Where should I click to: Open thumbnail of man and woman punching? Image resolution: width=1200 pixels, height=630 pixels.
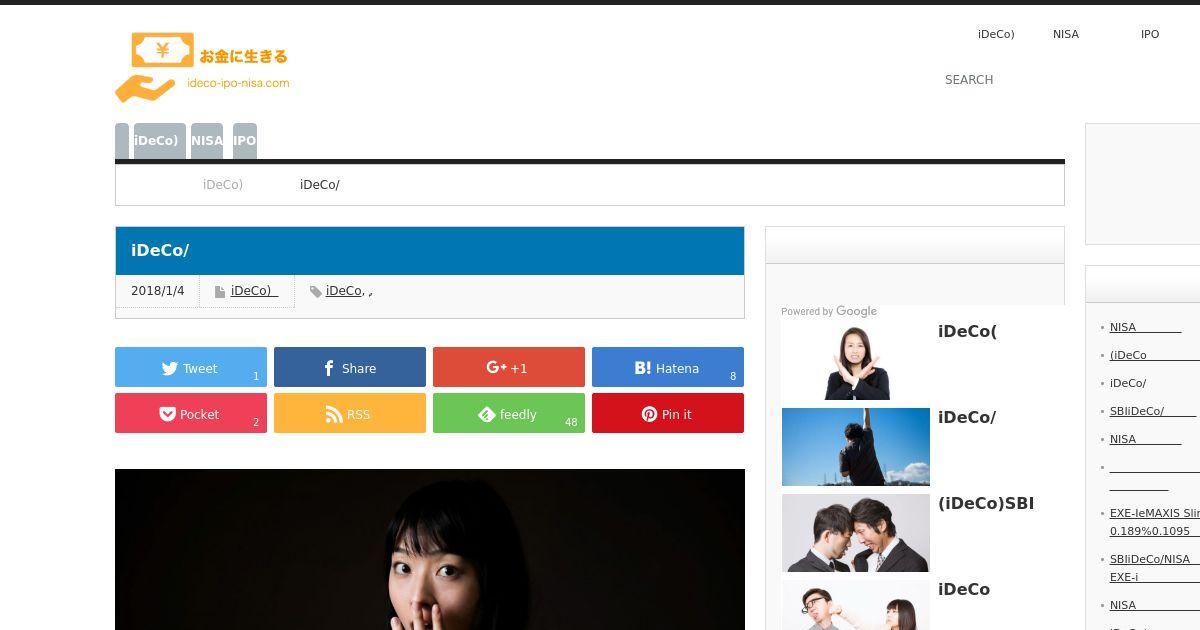point(856,605)
